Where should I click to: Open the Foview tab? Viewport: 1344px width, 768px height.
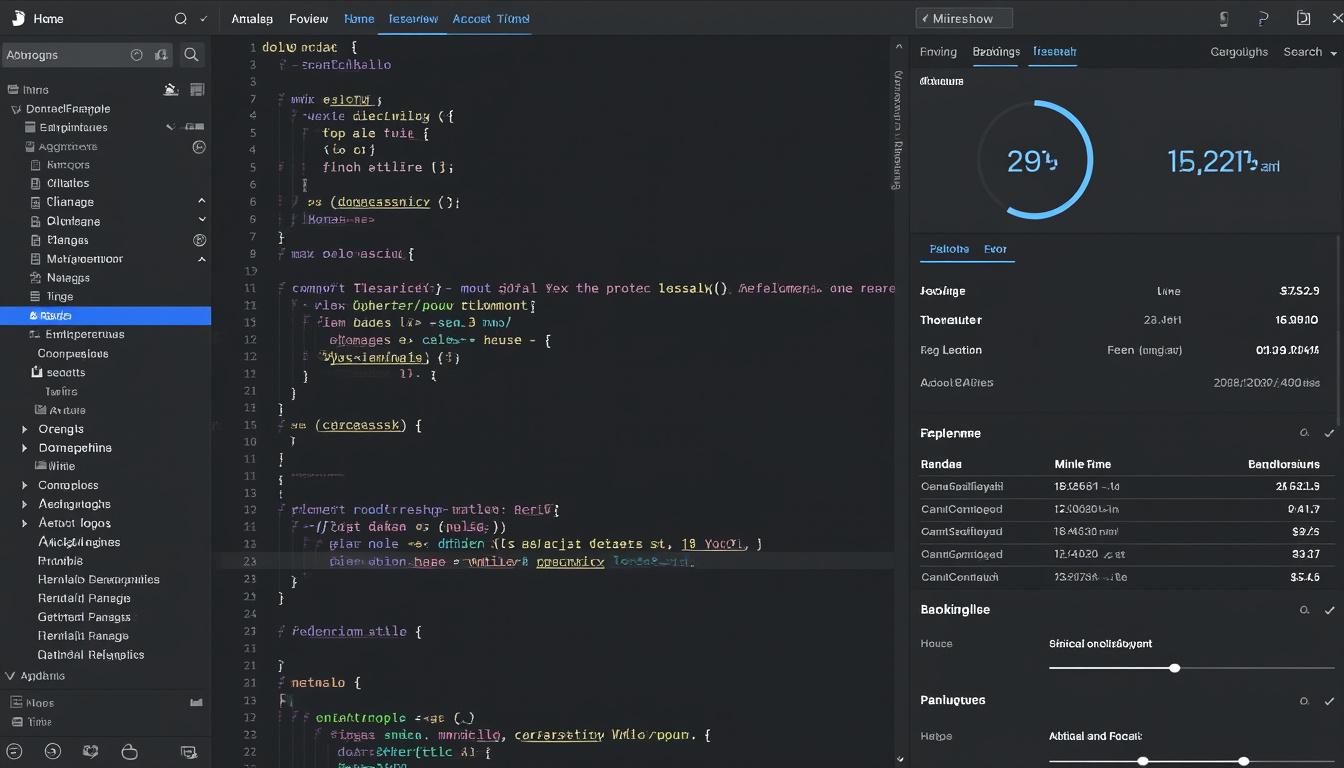pyautogui.click(x=308, y=19)
